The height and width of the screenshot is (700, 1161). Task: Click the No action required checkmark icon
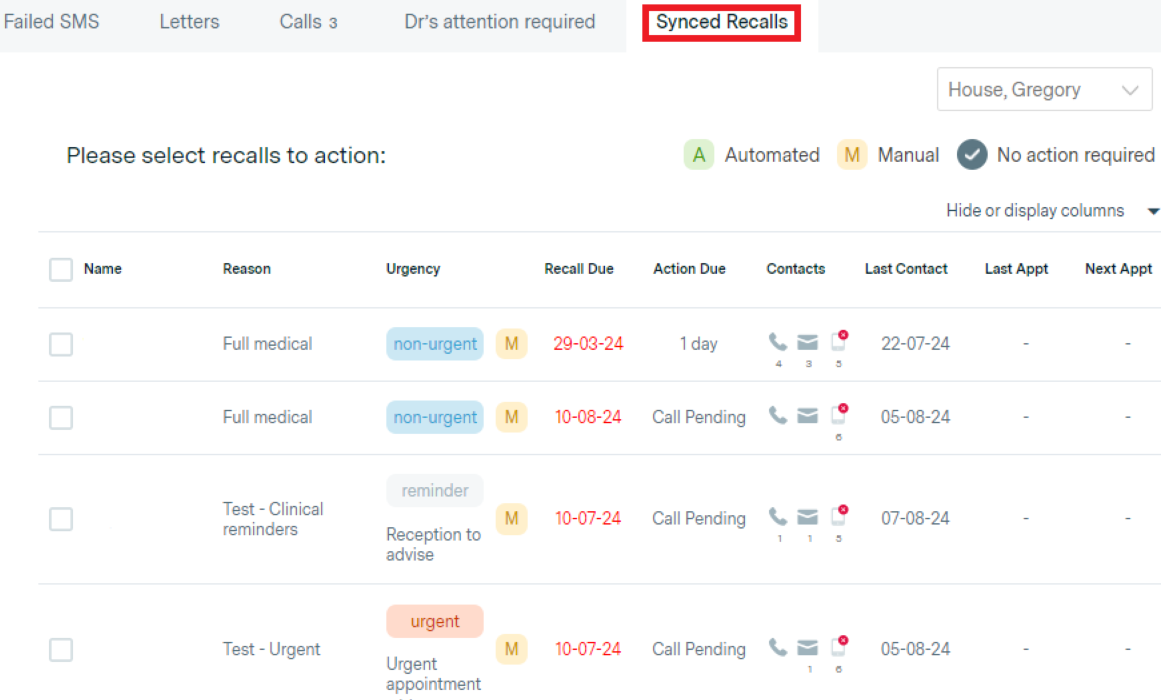coord(972,155)
